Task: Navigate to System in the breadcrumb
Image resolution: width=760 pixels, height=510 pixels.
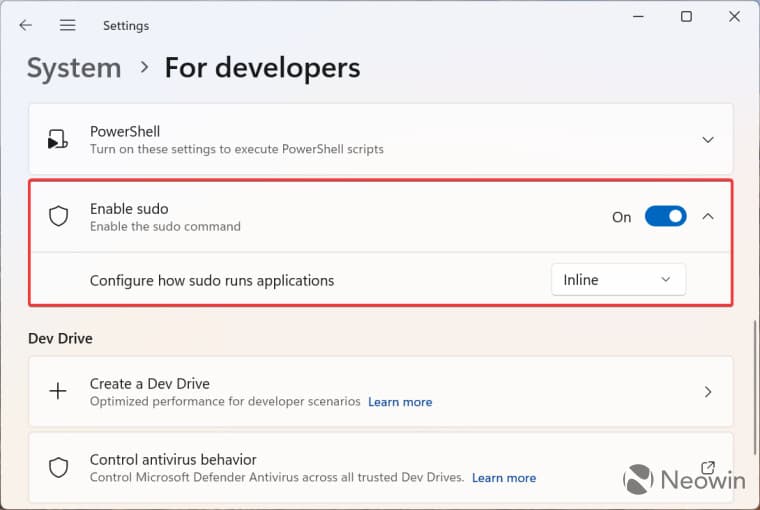Action: pos(74,67)
